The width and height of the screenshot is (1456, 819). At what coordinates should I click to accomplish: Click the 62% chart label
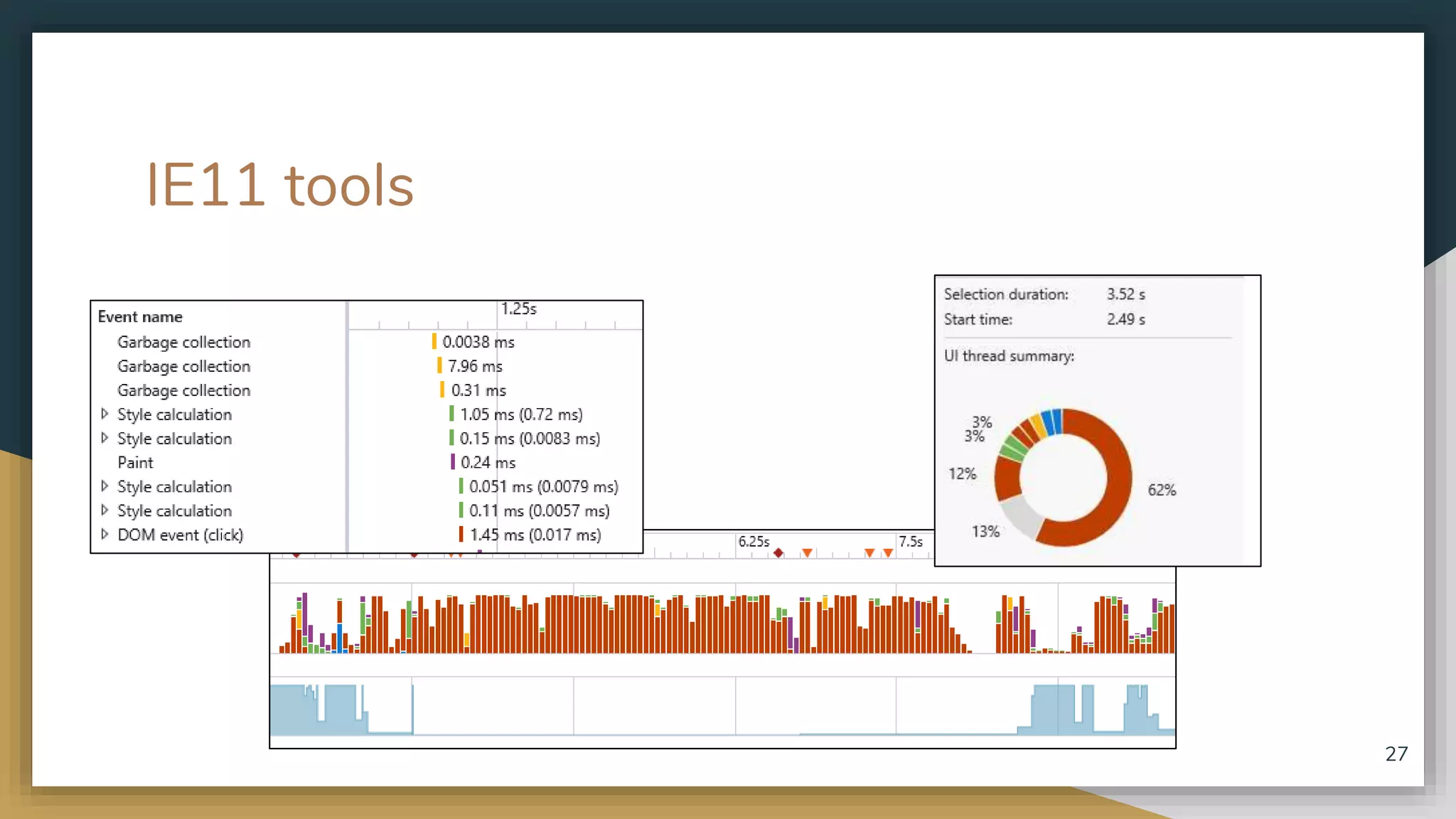(x=1162, y=490)
